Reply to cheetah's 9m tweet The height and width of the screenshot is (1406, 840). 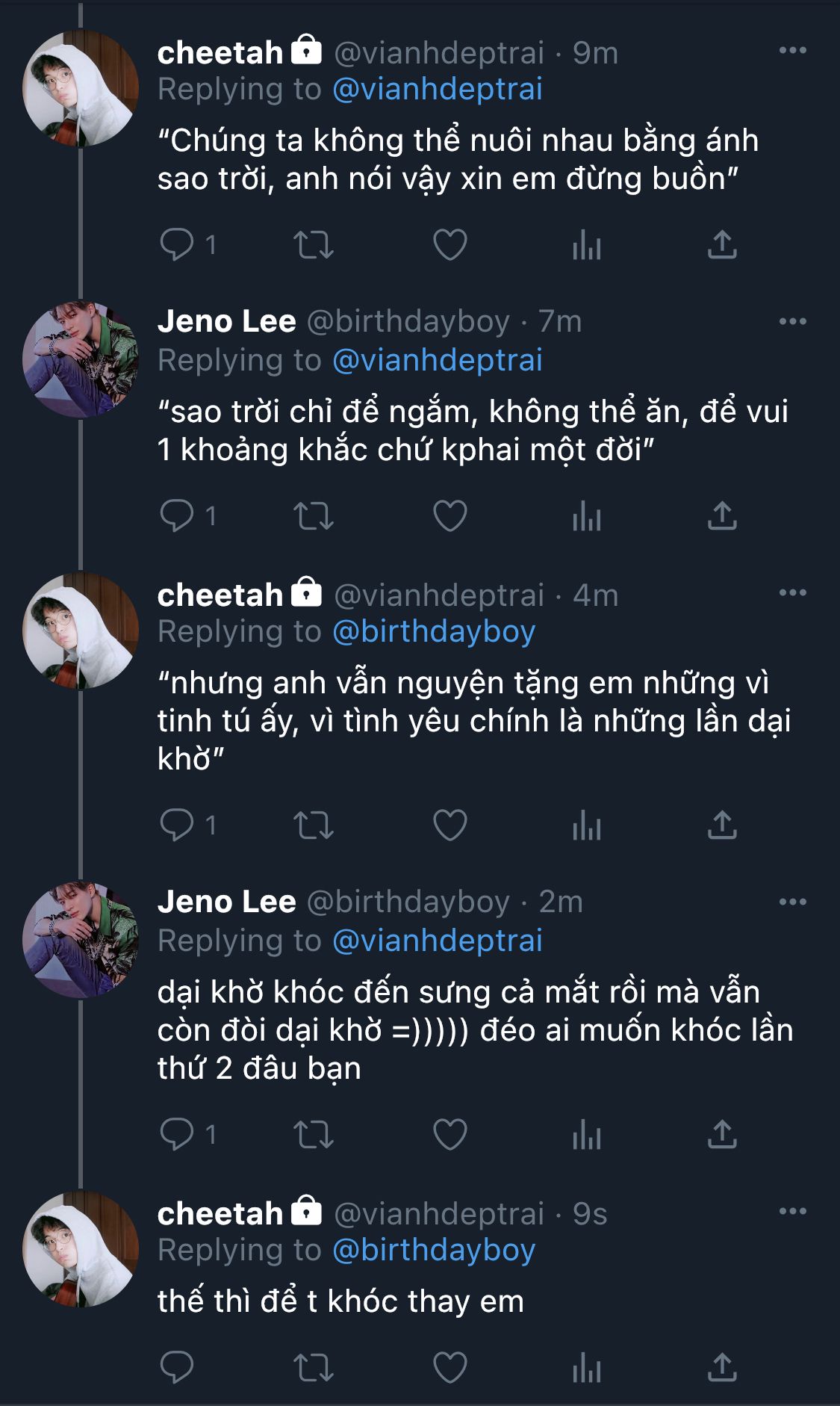click(178, 245)
